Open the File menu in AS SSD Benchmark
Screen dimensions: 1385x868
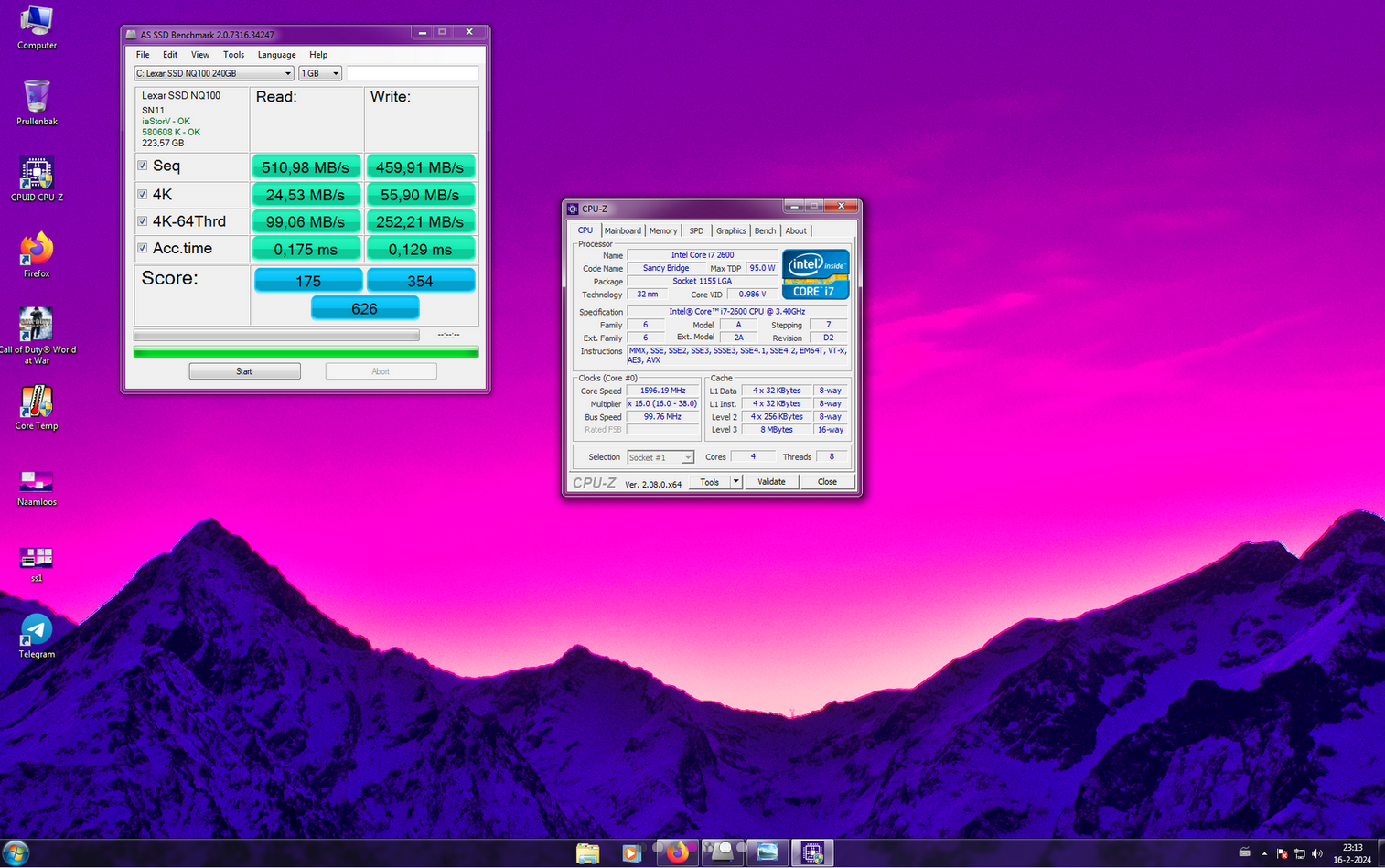pos(143,55)
